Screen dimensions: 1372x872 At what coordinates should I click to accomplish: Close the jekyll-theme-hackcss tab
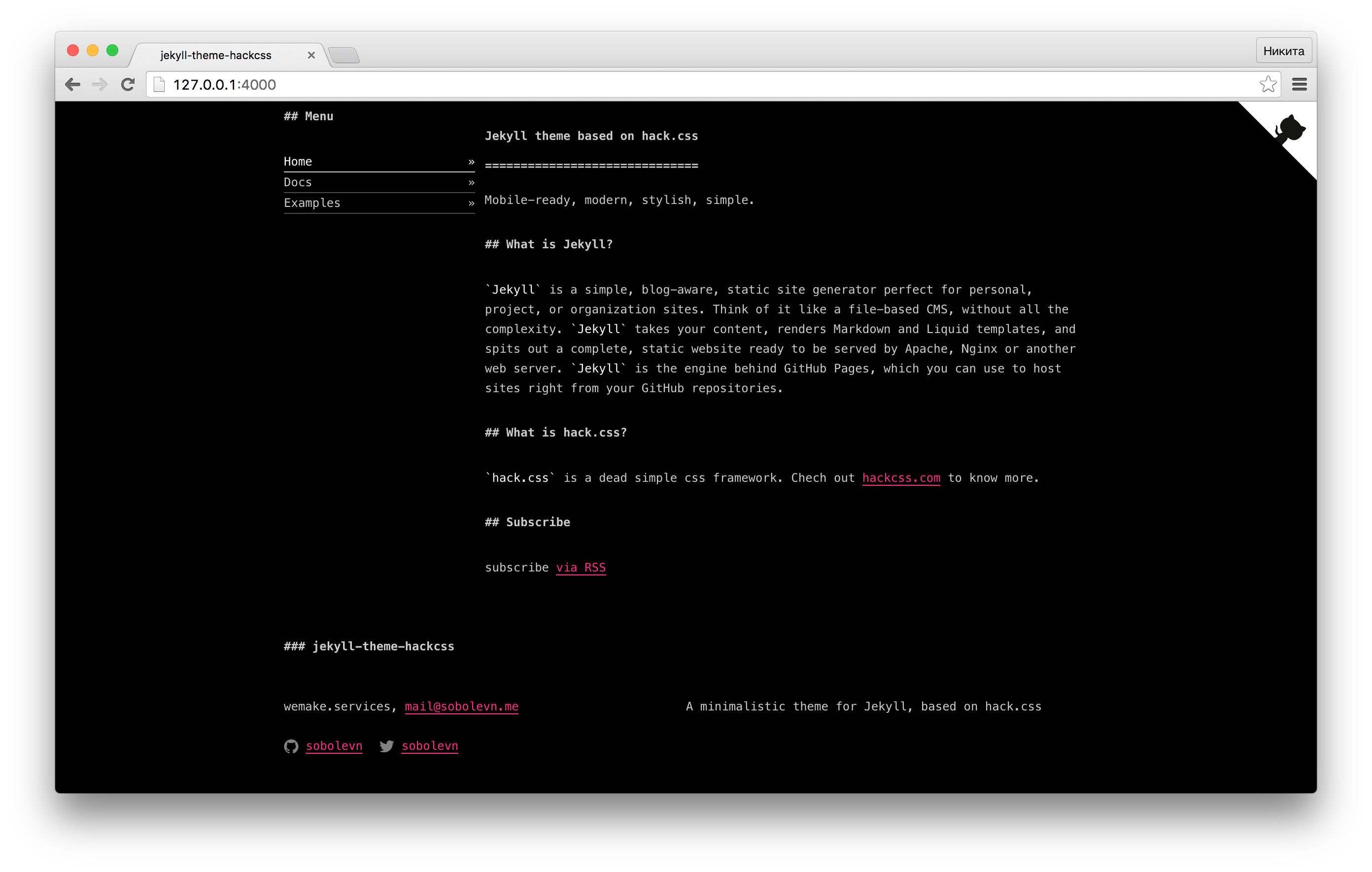311,55
